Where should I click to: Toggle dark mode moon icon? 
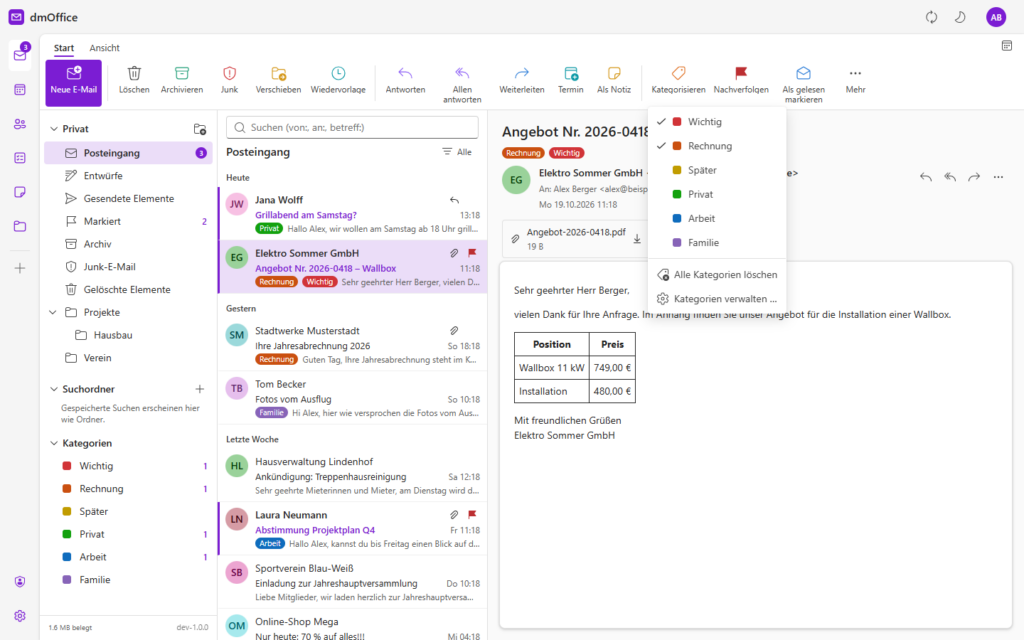[x=960, y=17]
